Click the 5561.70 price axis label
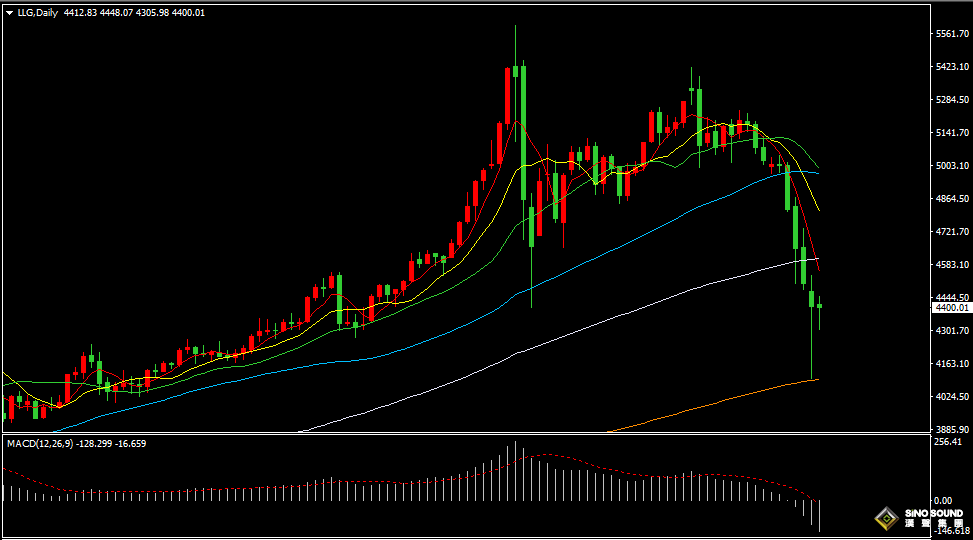973x540 pixels. coord(950,34)
